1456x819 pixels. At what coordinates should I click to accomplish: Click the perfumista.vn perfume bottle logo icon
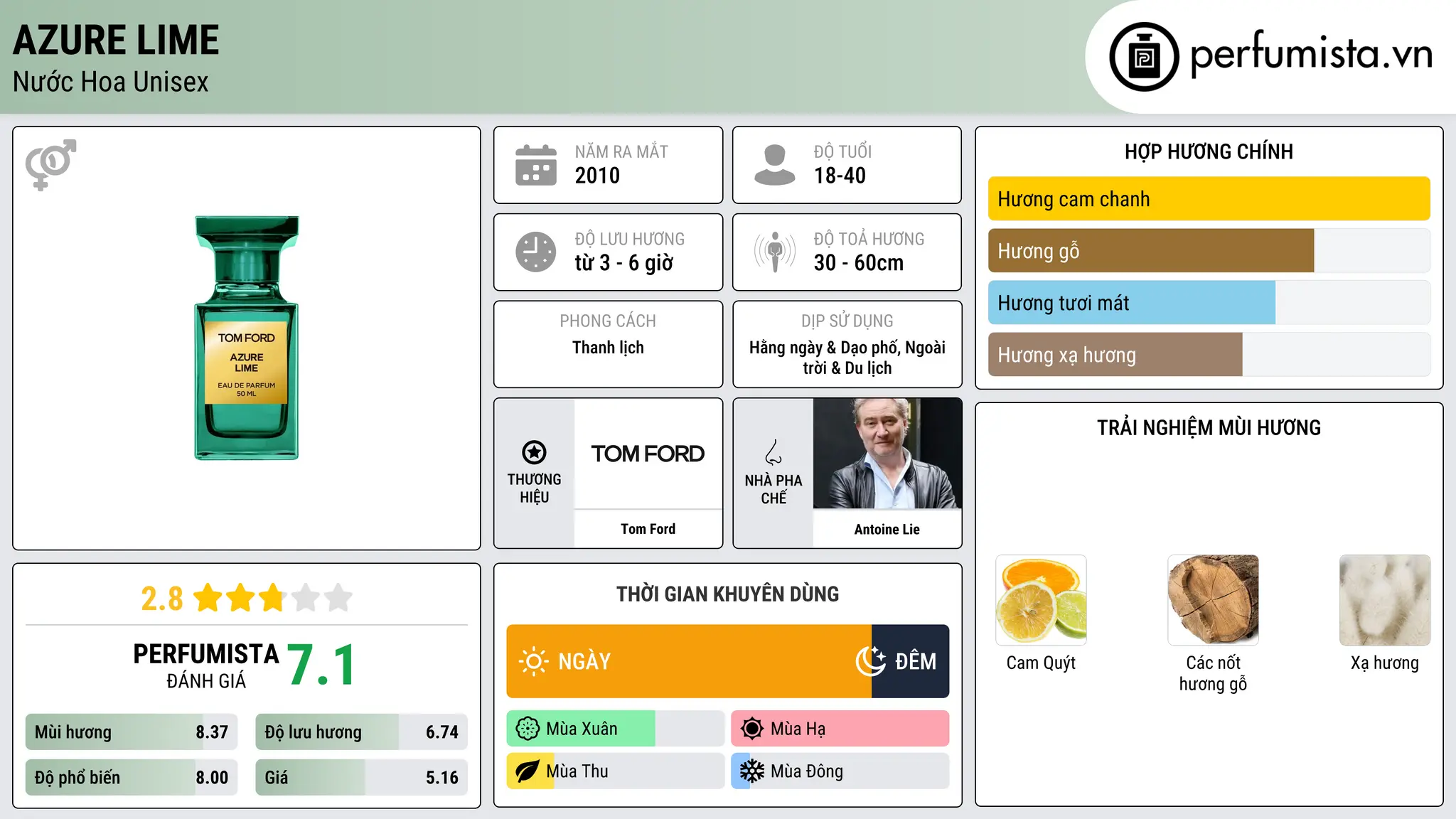(x=1144, y=57)
